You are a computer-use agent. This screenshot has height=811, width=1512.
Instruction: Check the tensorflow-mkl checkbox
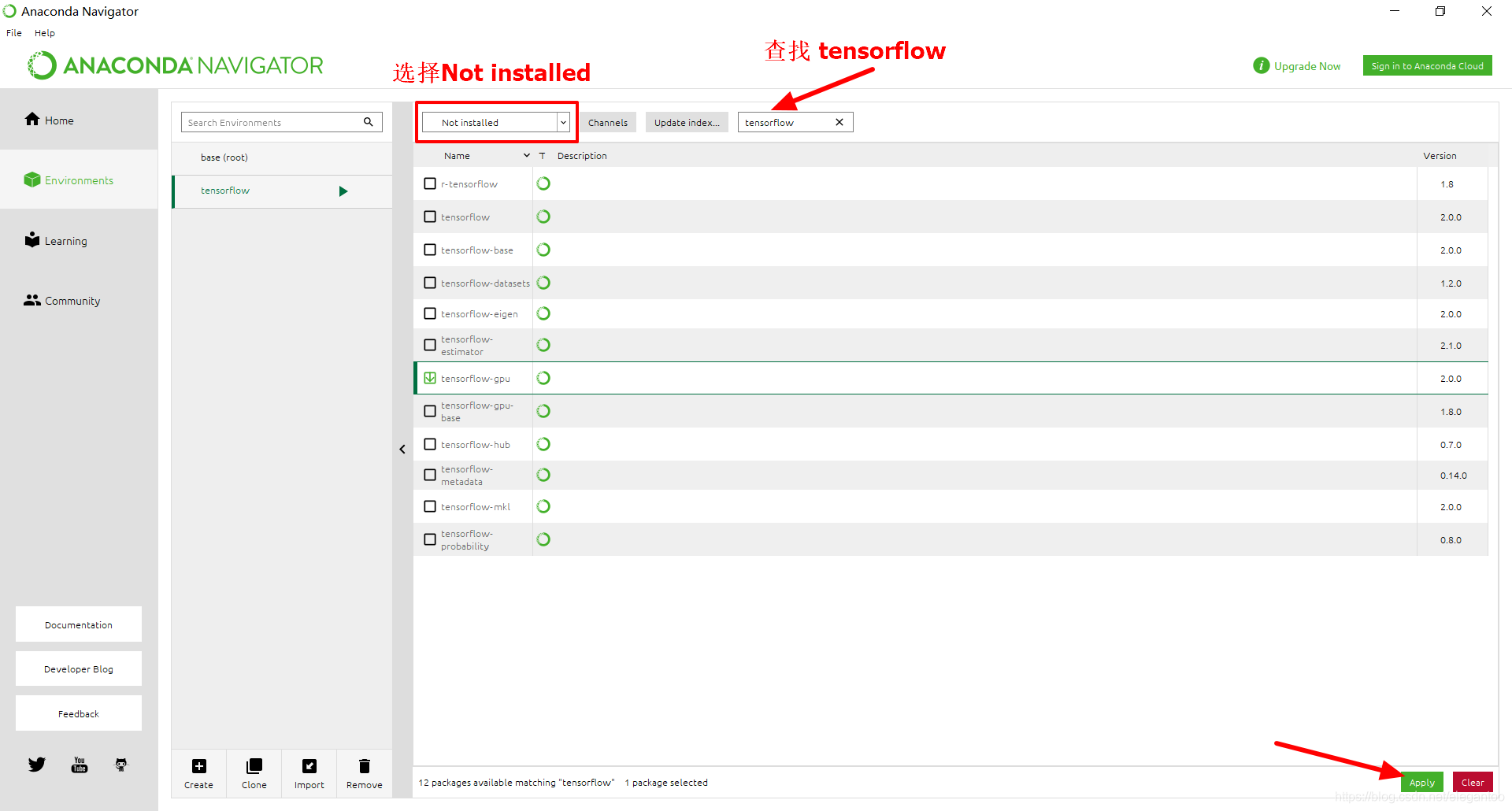pos(430,506)
